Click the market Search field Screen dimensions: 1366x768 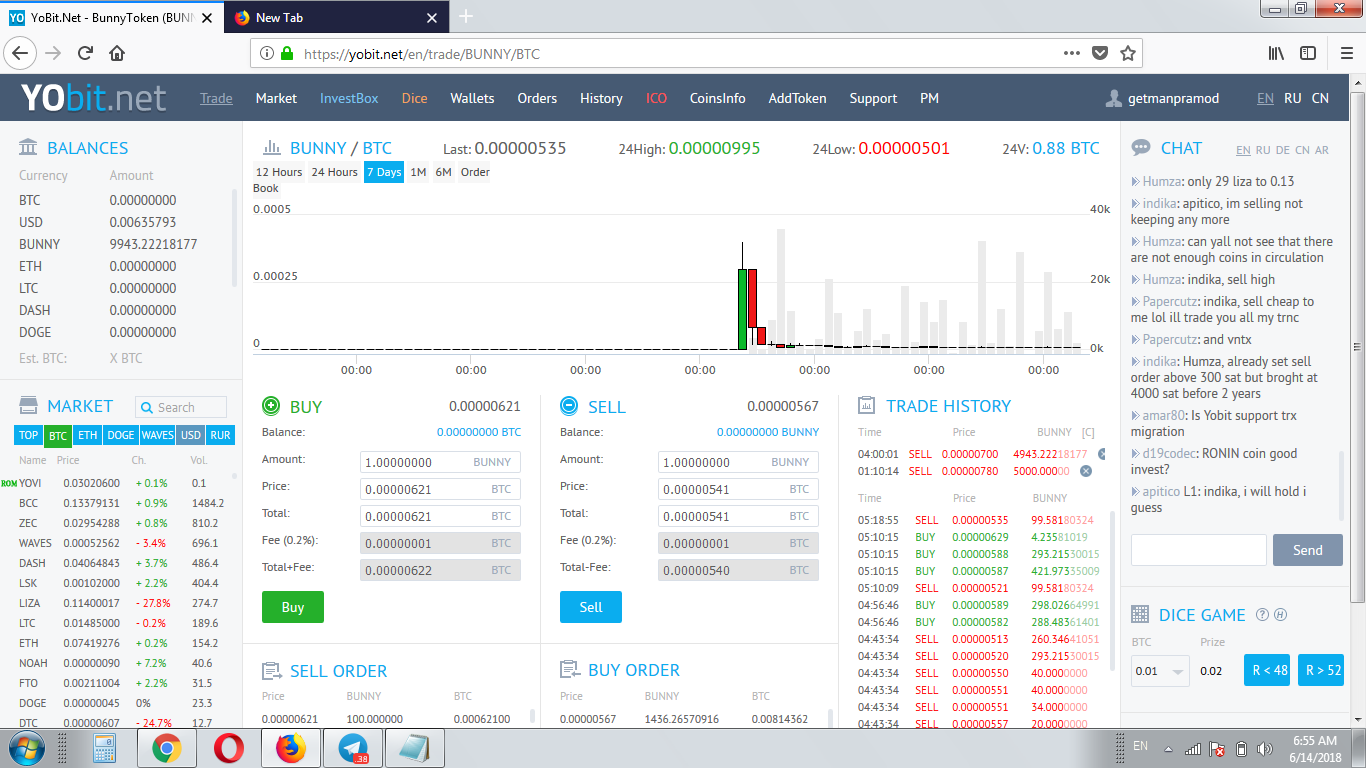point(181,407)
